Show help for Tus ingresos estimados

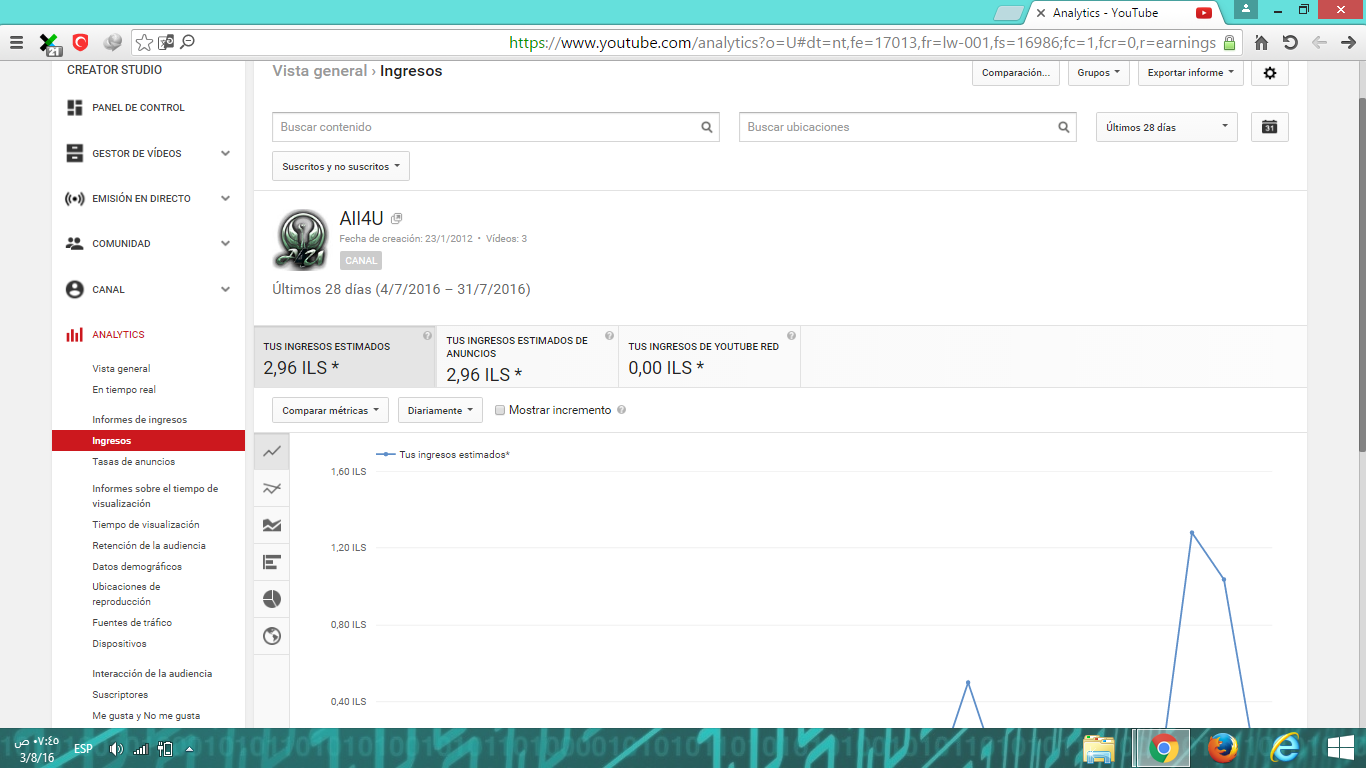[427, 336]
